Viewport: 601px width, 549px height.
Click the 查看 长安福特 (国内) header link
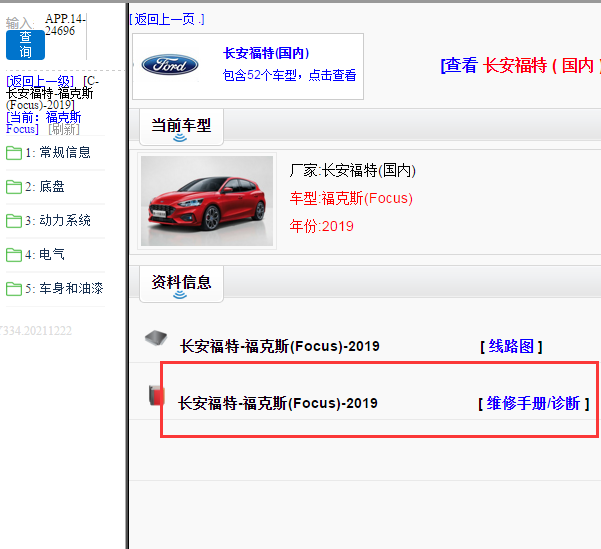tap(521, 65)
